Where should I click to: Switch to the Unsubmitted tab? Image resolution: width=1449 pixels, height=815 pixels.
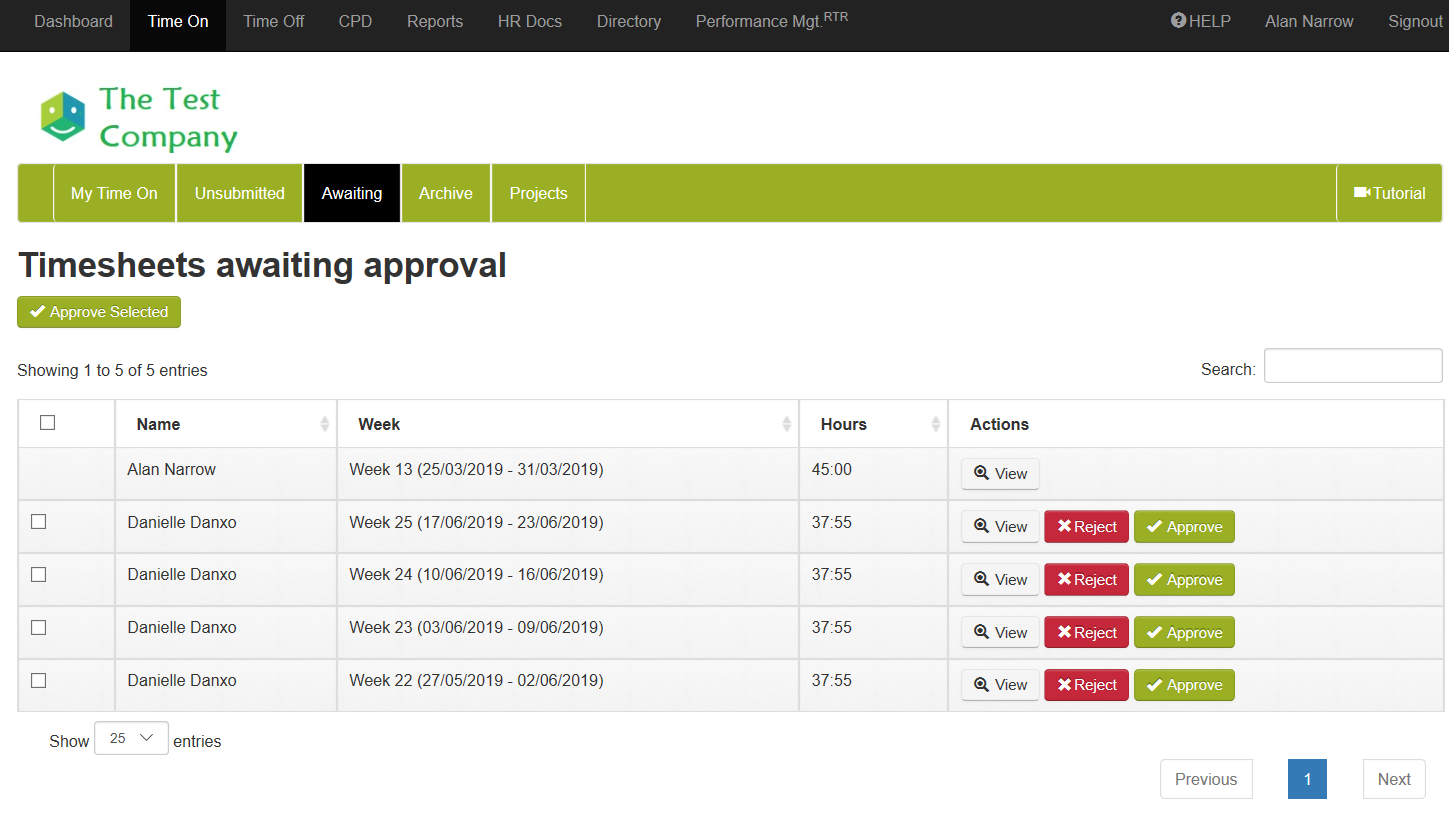point(239,193)
